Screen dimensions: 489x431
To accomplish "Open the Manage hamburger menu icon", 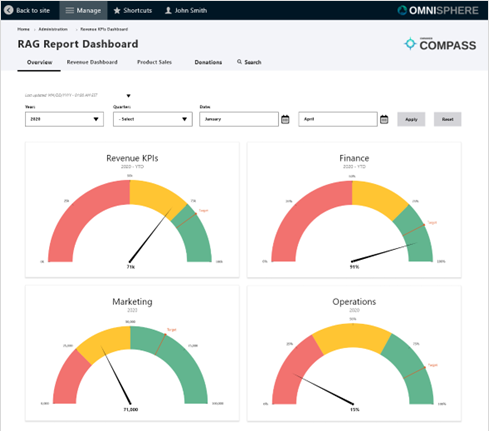I will click(x=69, y=11).
